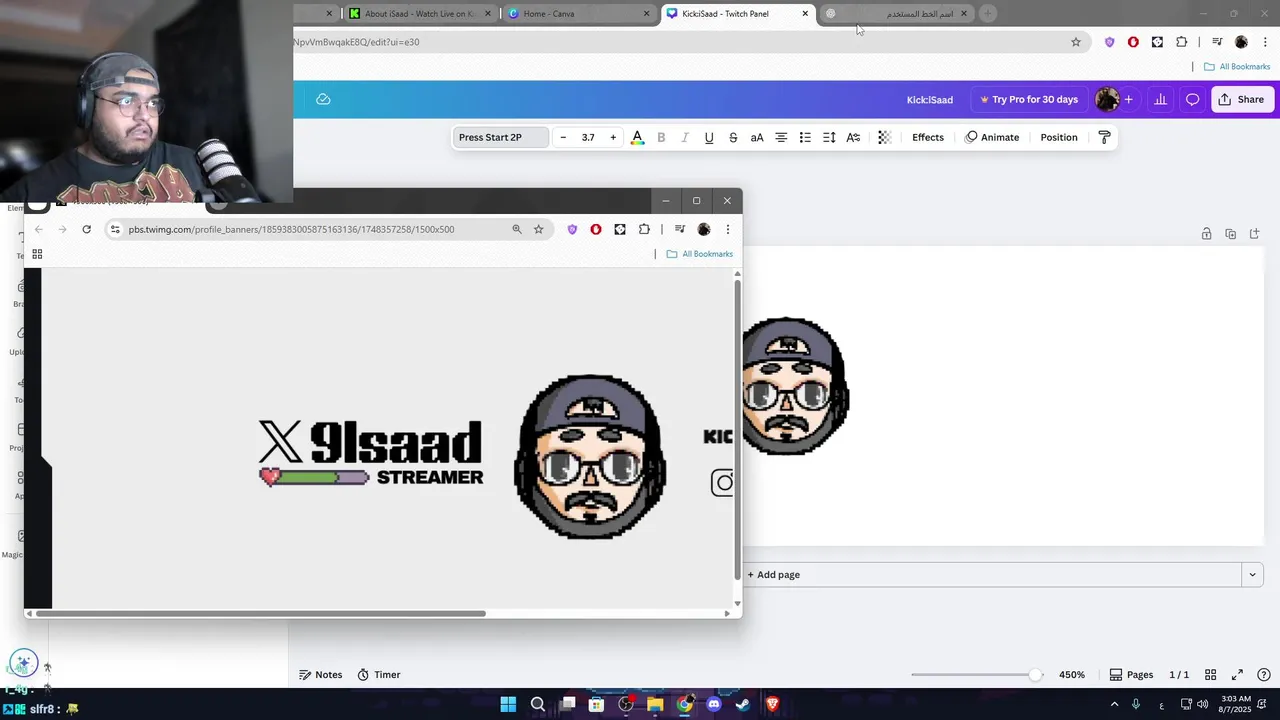1280x720 pixels.
Task: Open the Pages view
Action: 1131,675
